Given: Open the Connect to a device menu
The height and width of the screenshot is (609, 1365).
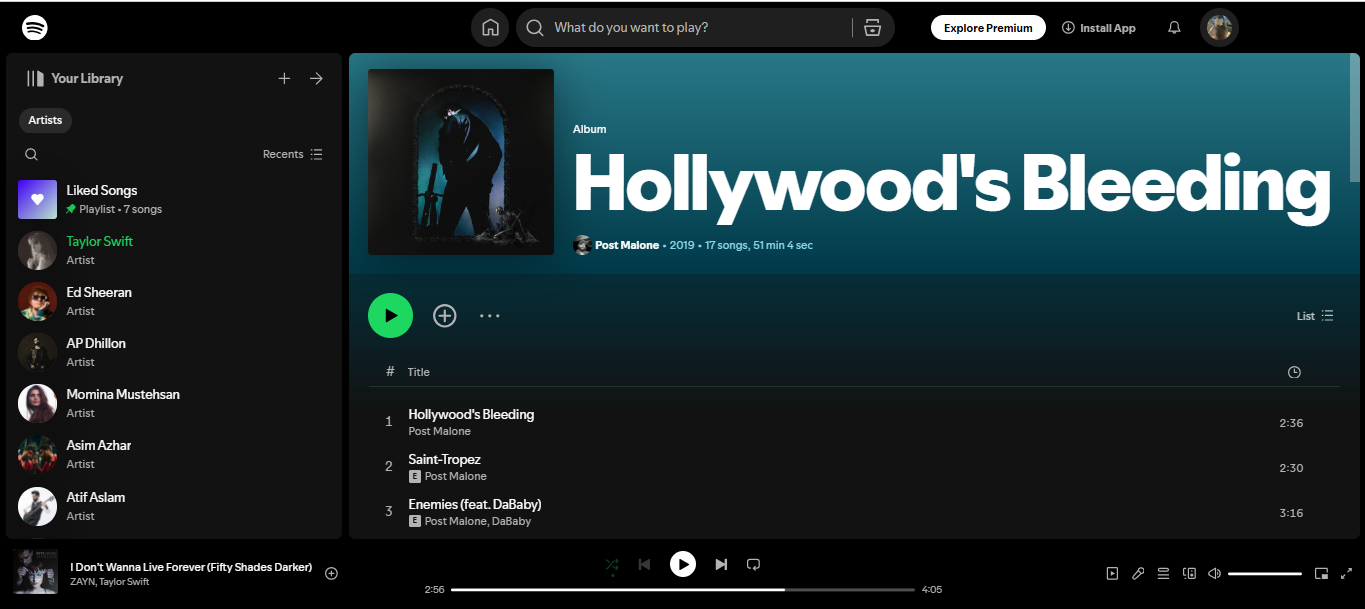Looking at the screenshot, I should pyautogui.click(x=1189, y=572).
